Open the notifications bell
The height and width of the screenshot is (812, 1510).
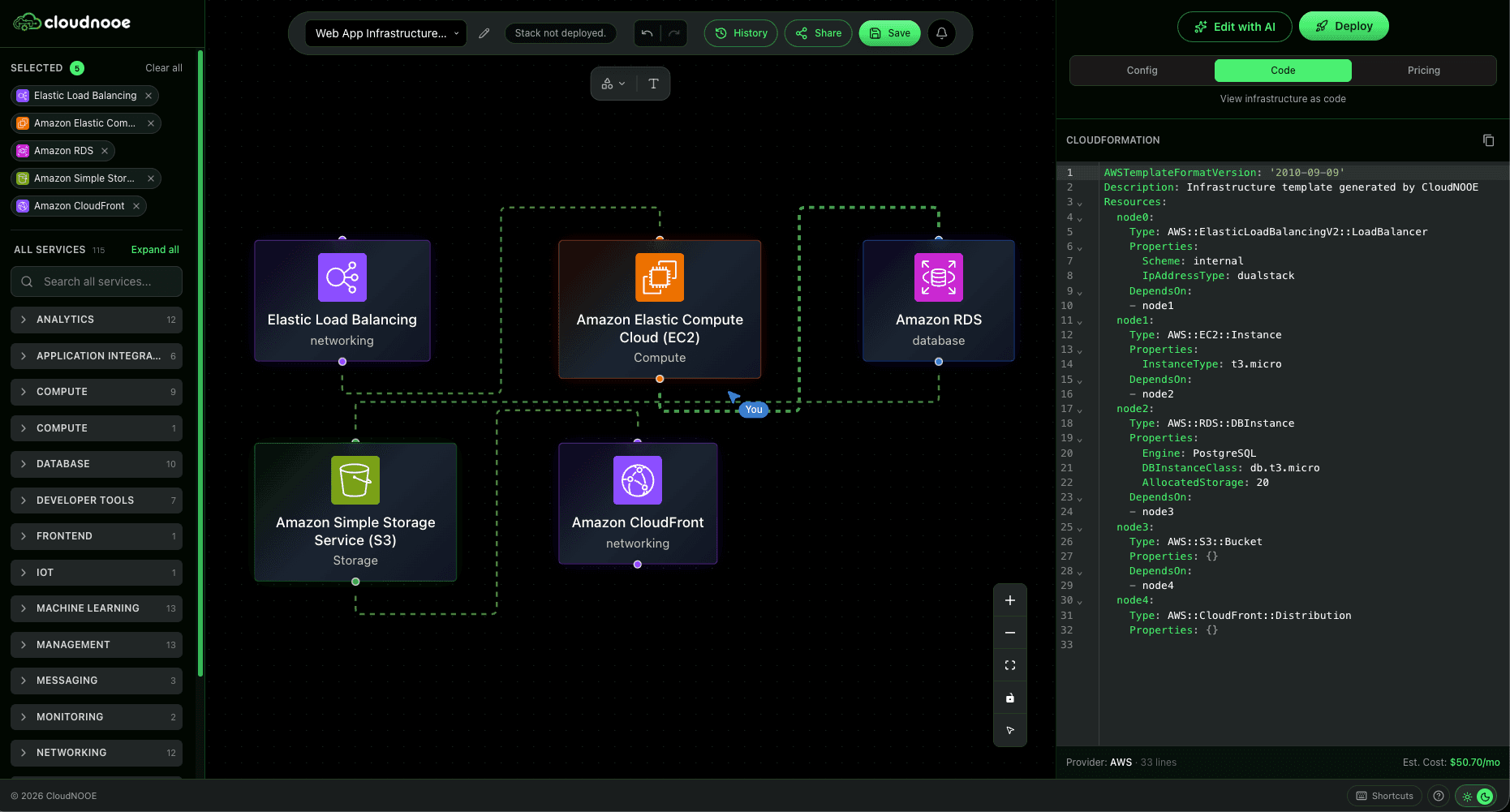tap(942, 33)
